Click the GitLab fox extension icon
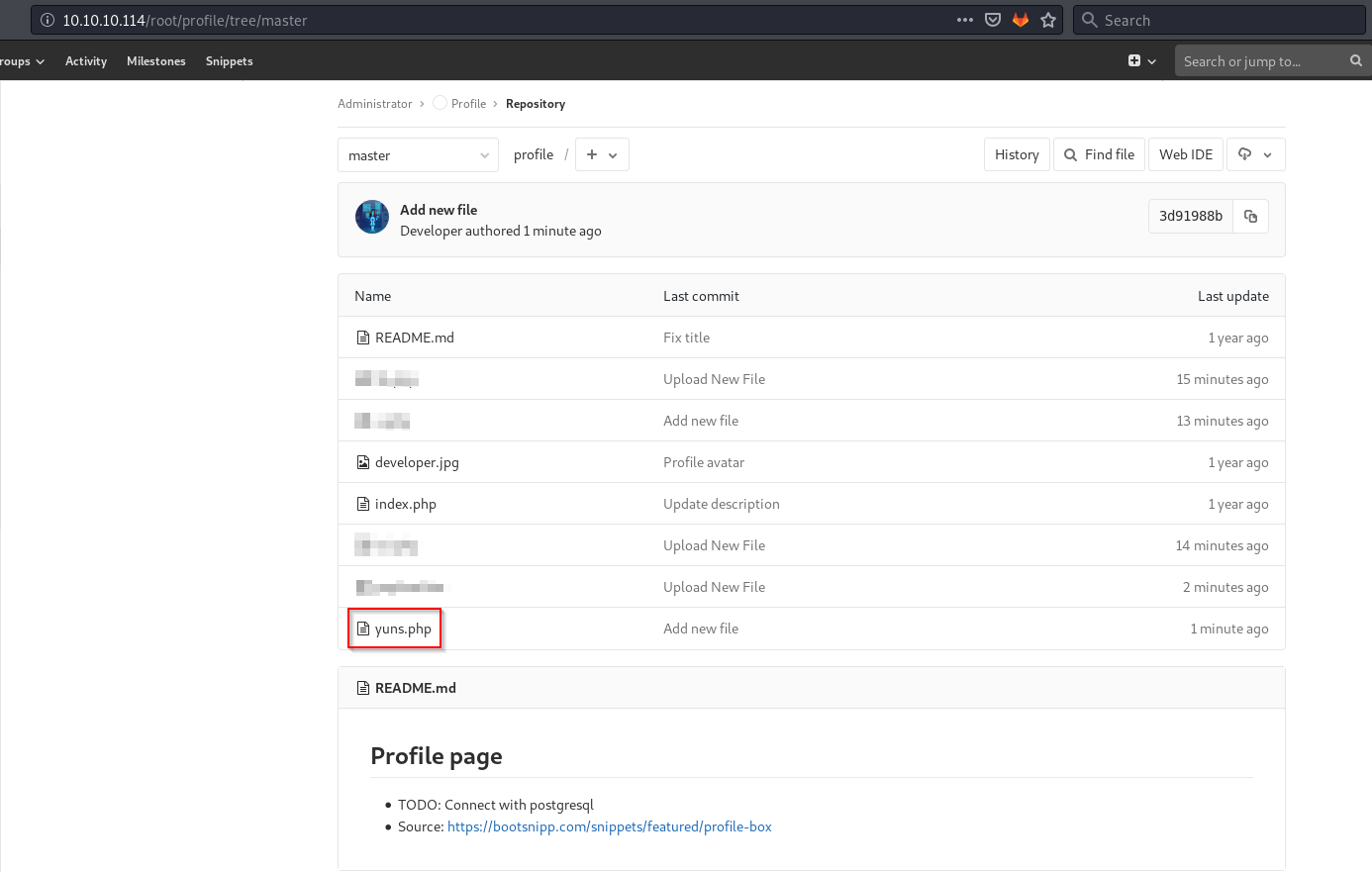The width and height of the screenshot is (1372, 872). 1021,20
